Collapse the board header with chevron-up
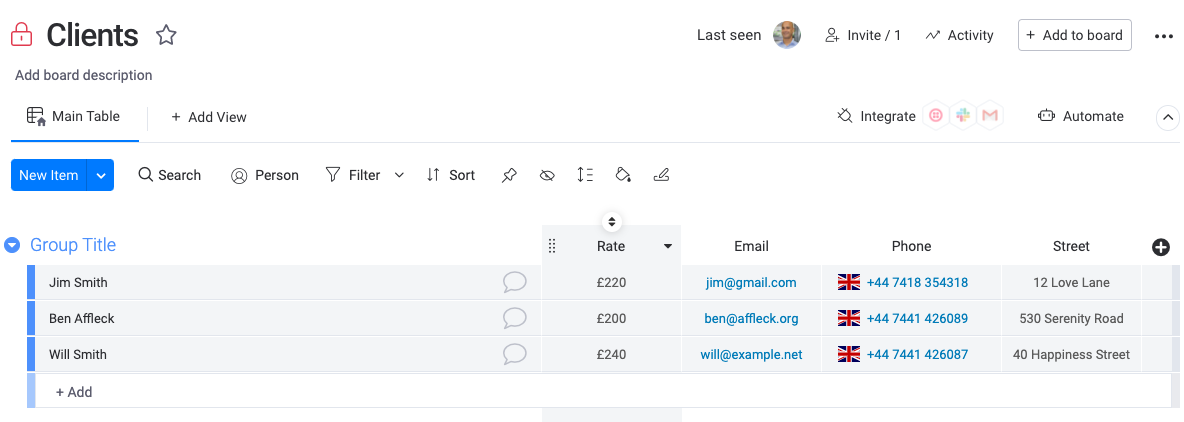This screenshot has height=422, width=1184. coord(1167,117)
